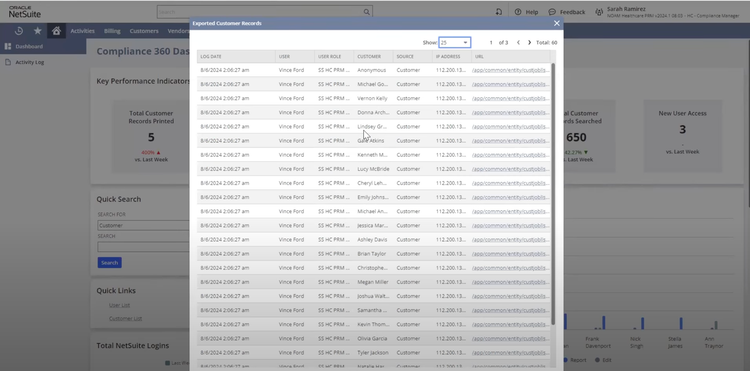Open the Shortcuts star icon
Image resolution: width=750 pixels, height=371 pixels.
pos(37,31)
